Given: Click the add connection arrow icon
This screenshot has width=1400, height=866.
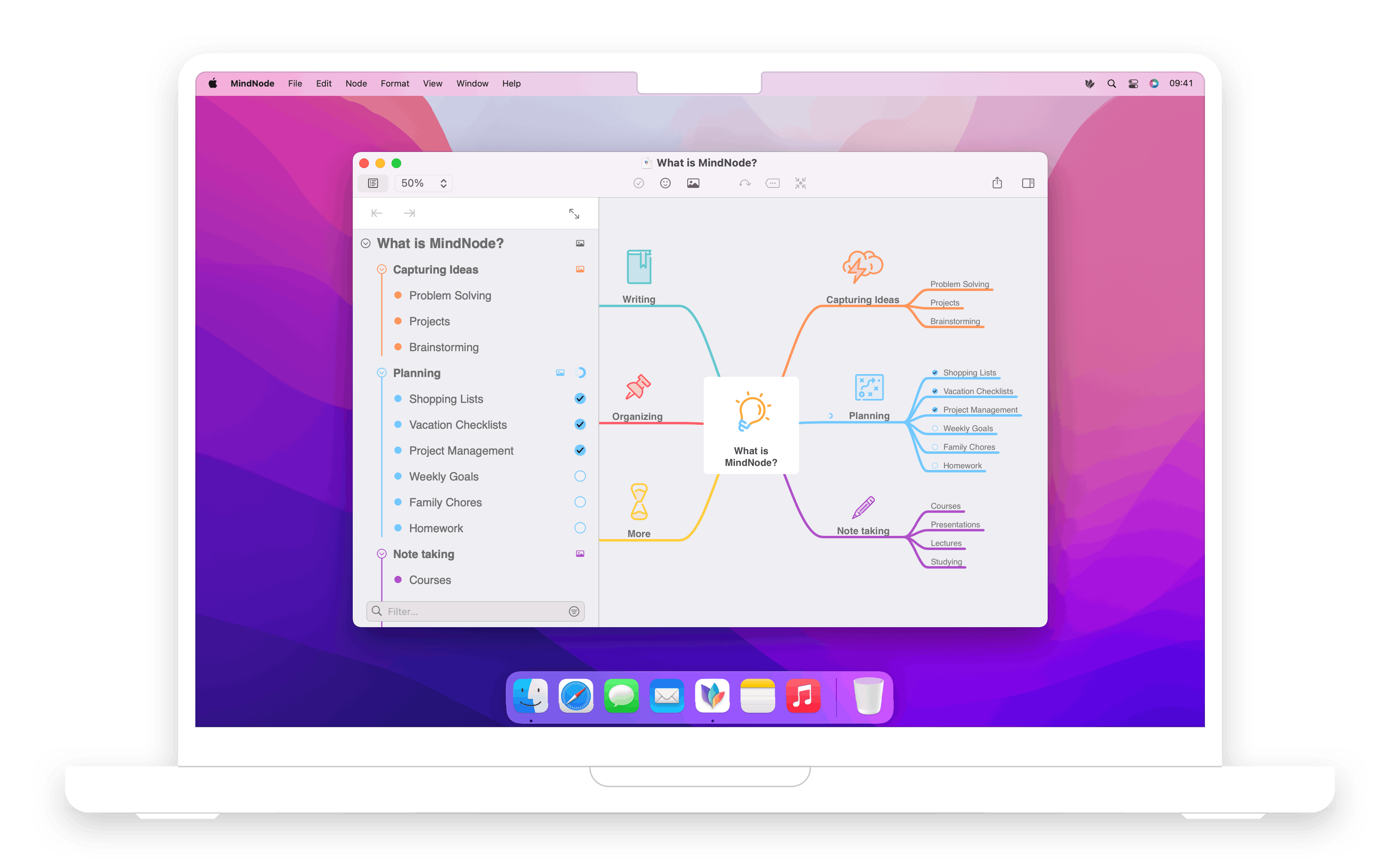Looking at the screenshot, I should [744, 183].
